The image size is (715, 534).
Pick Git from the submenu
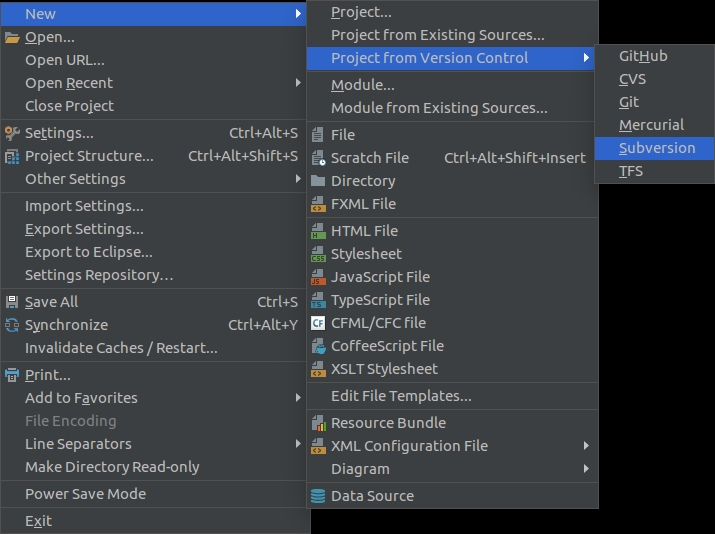coord(654,102)
